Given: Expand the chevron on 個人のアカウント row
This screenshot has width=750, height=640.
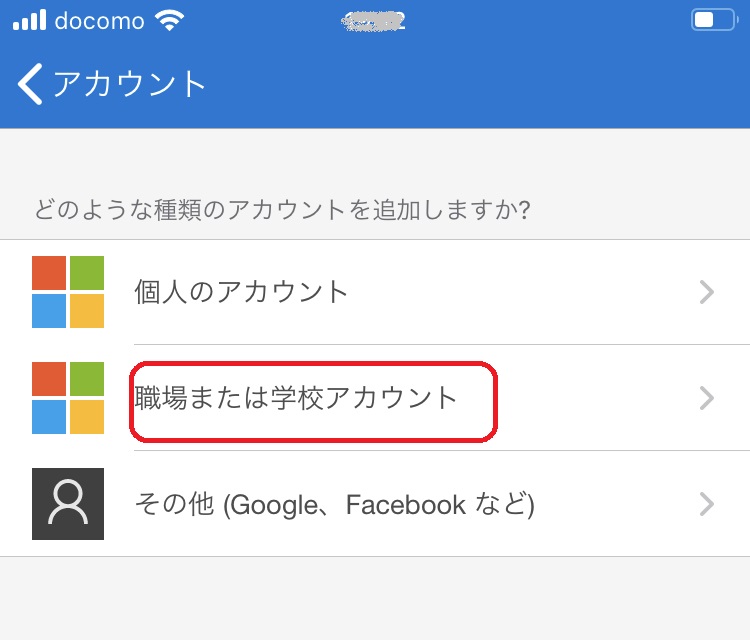Looking at the screenshot, I should coord(706,292).
